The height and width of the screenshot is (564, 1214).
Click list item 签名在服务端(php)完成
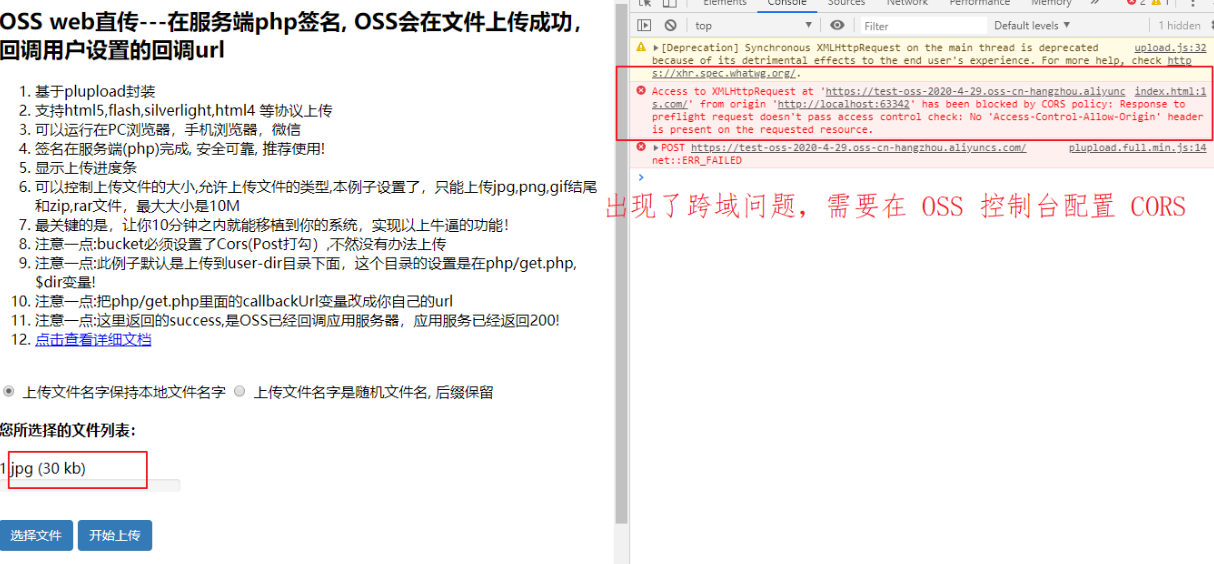(180, 148)
